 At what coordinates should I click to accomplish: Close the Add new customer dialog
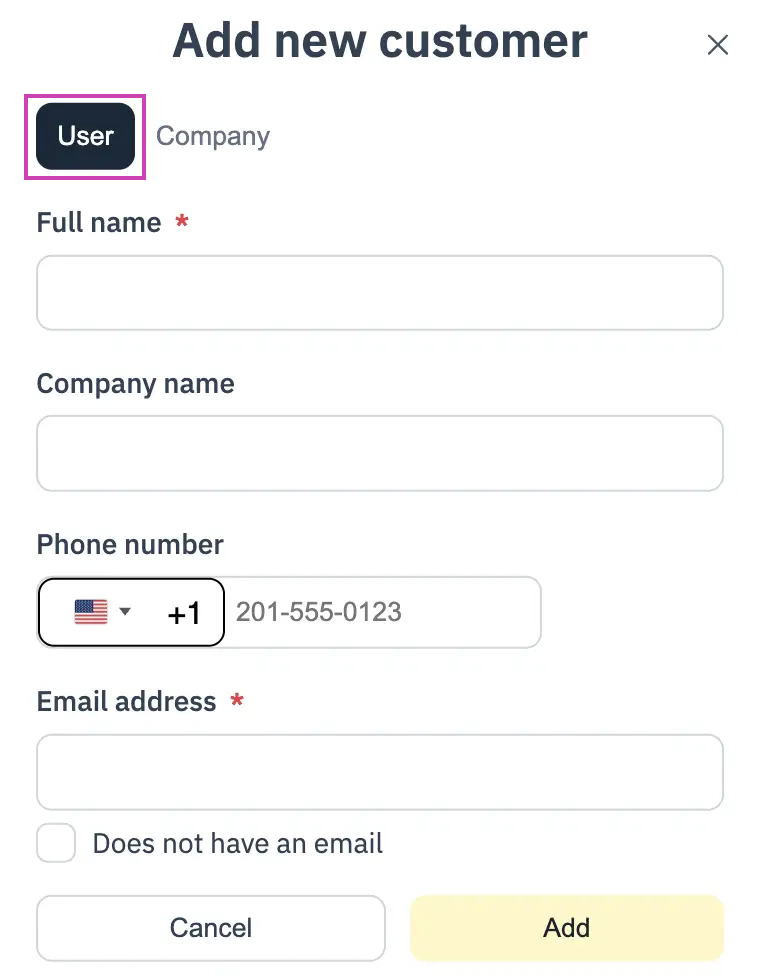click(x=718, y=45)
